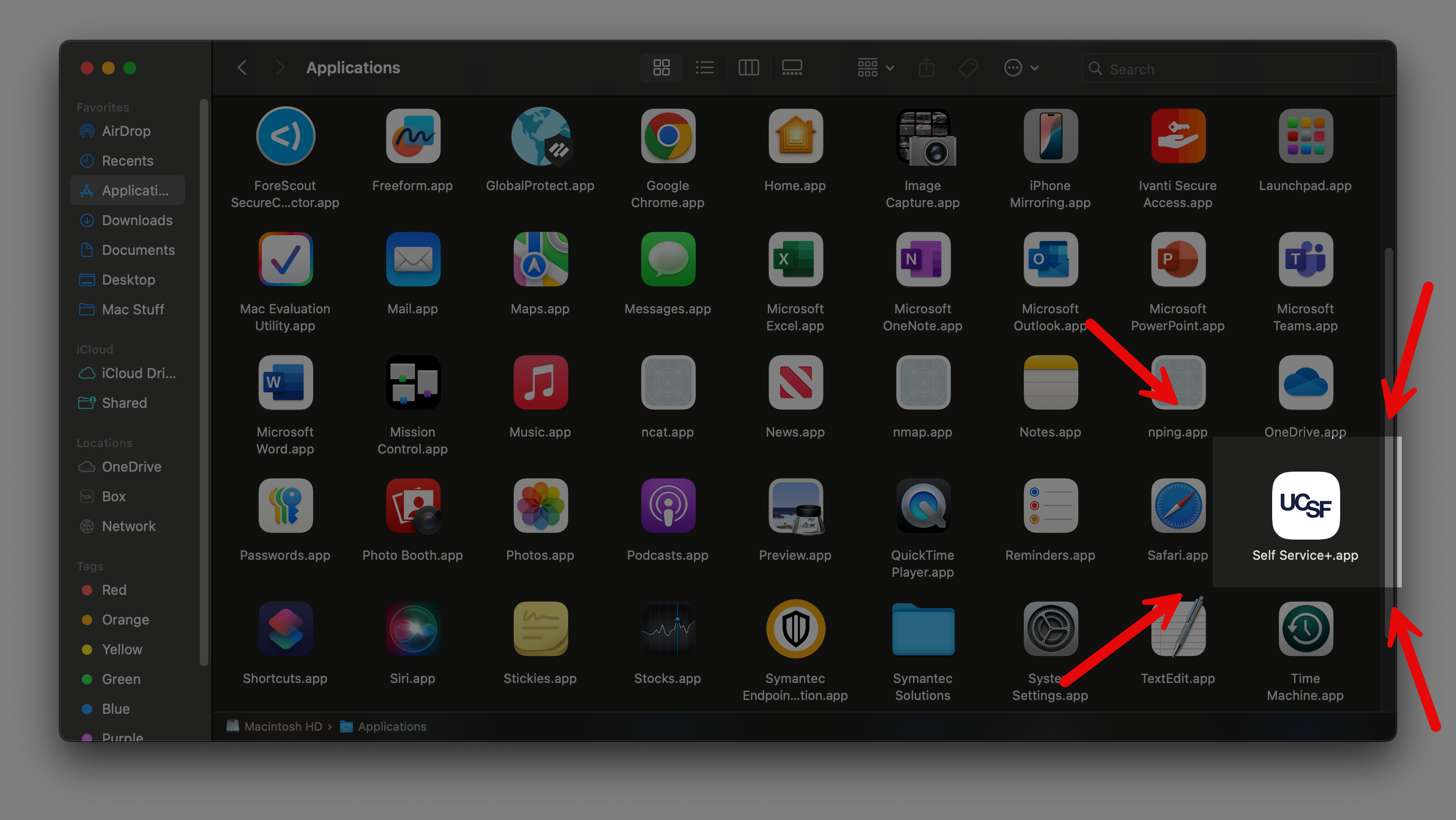Navigate back using the back arrow
This screenshot has width=1456, height=820.
[242, 67]
